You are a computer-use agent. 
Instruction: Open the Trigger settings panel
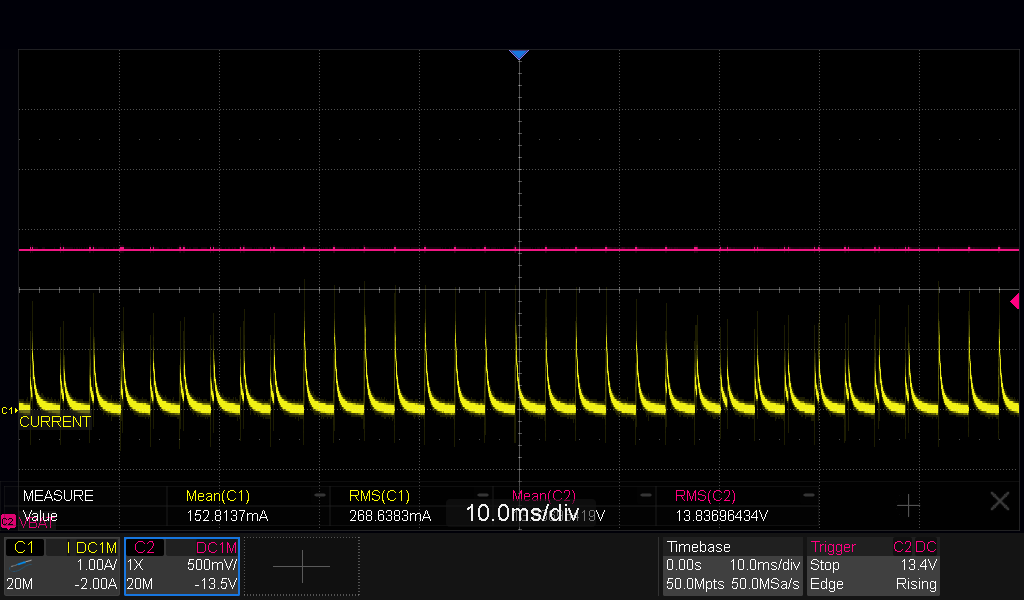(874, 566)
